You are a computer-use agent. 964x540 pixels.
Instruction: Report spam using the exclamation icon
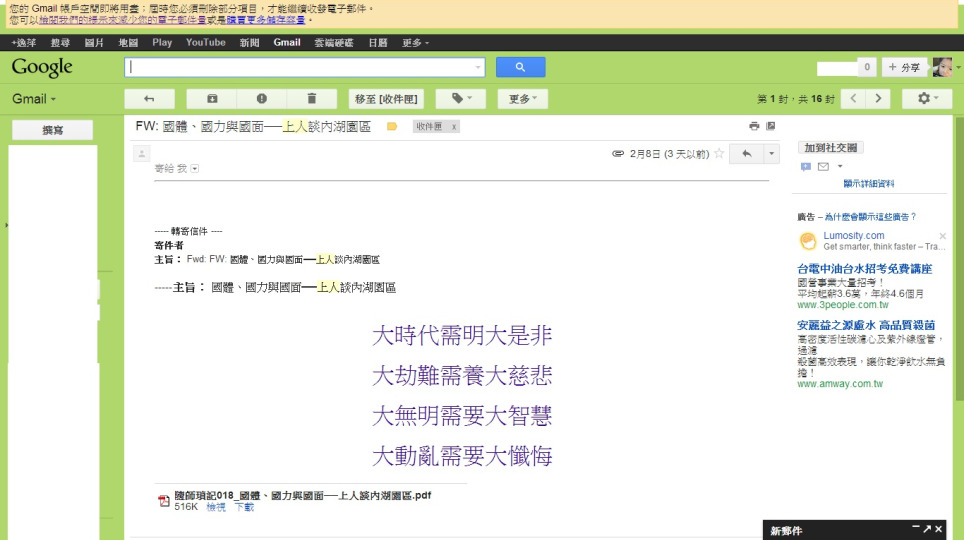click(x=261, y=99)
